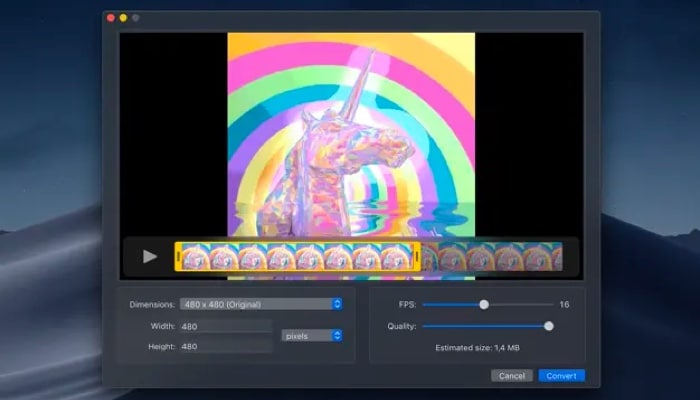700x400 pixels.
Task: Start conversion with the Convert button
Action: [x=561, y=376]
